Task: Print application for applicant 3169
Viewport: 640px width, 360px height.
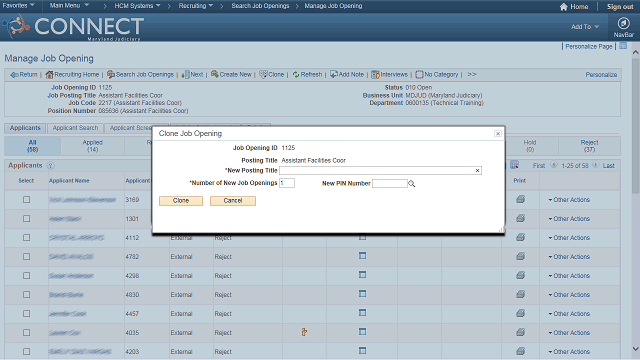Action: 520,200
